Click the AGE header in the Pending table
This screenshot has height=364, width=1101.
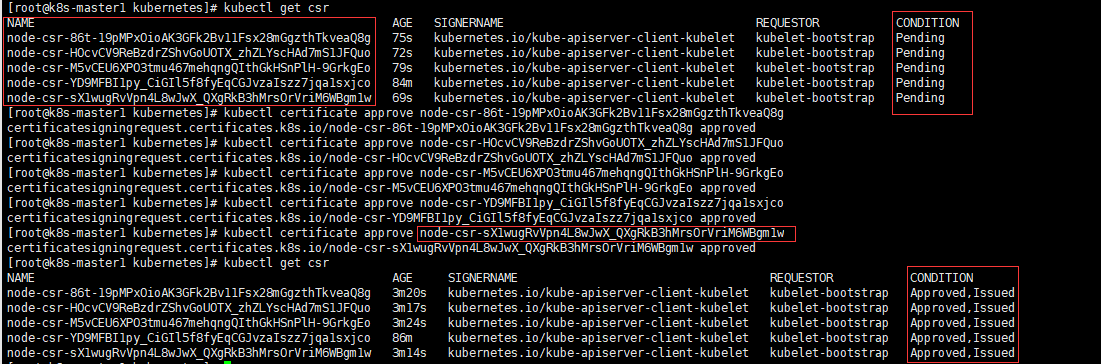[x=402, y=23]
